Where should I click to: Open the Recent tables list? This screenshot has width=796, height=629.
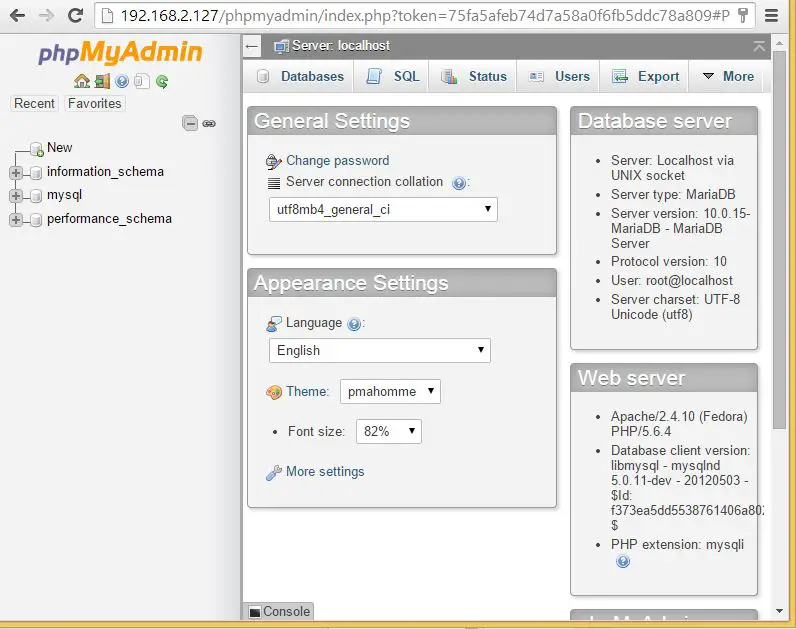34,104
